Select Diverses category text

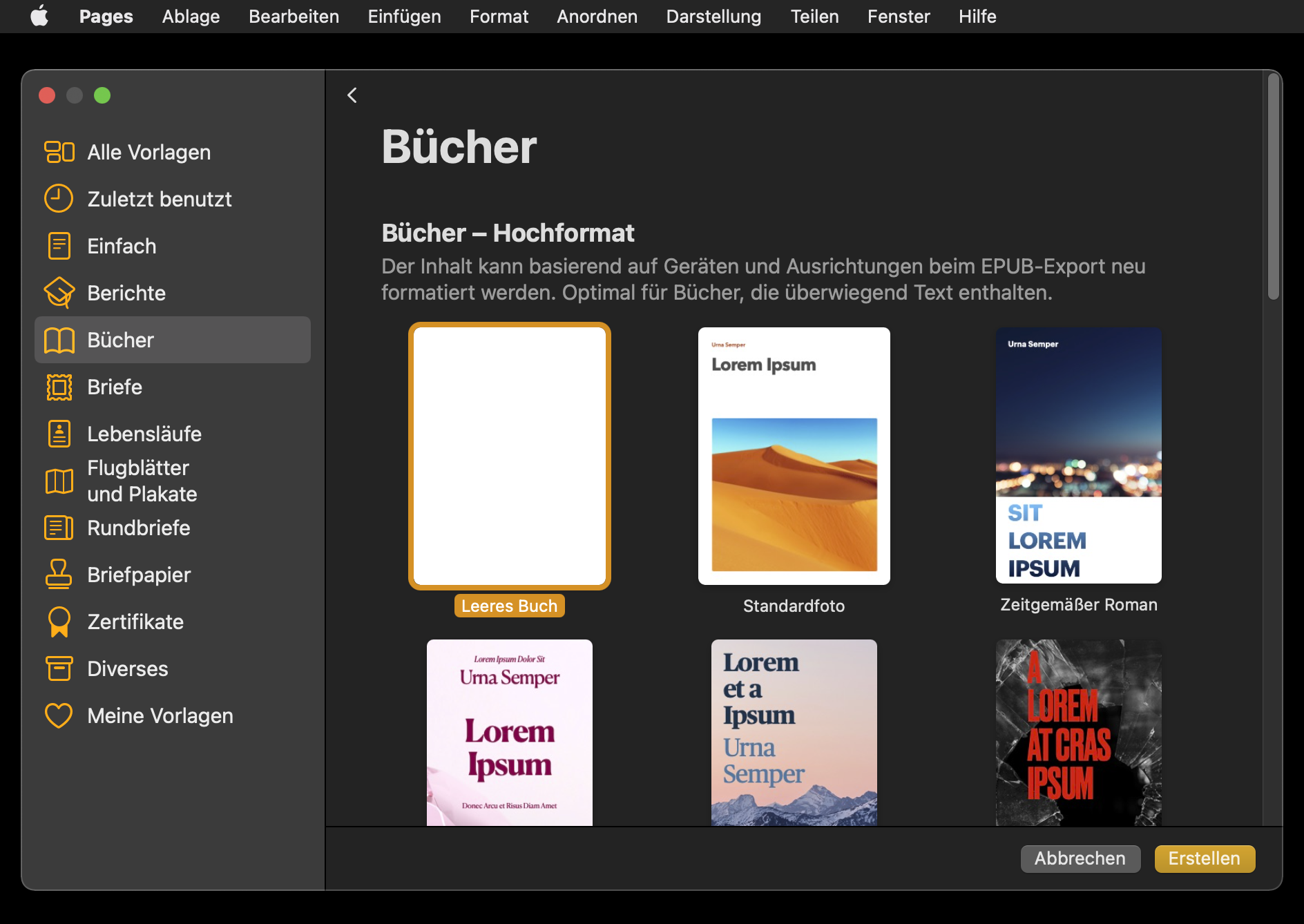pos(128,668)
